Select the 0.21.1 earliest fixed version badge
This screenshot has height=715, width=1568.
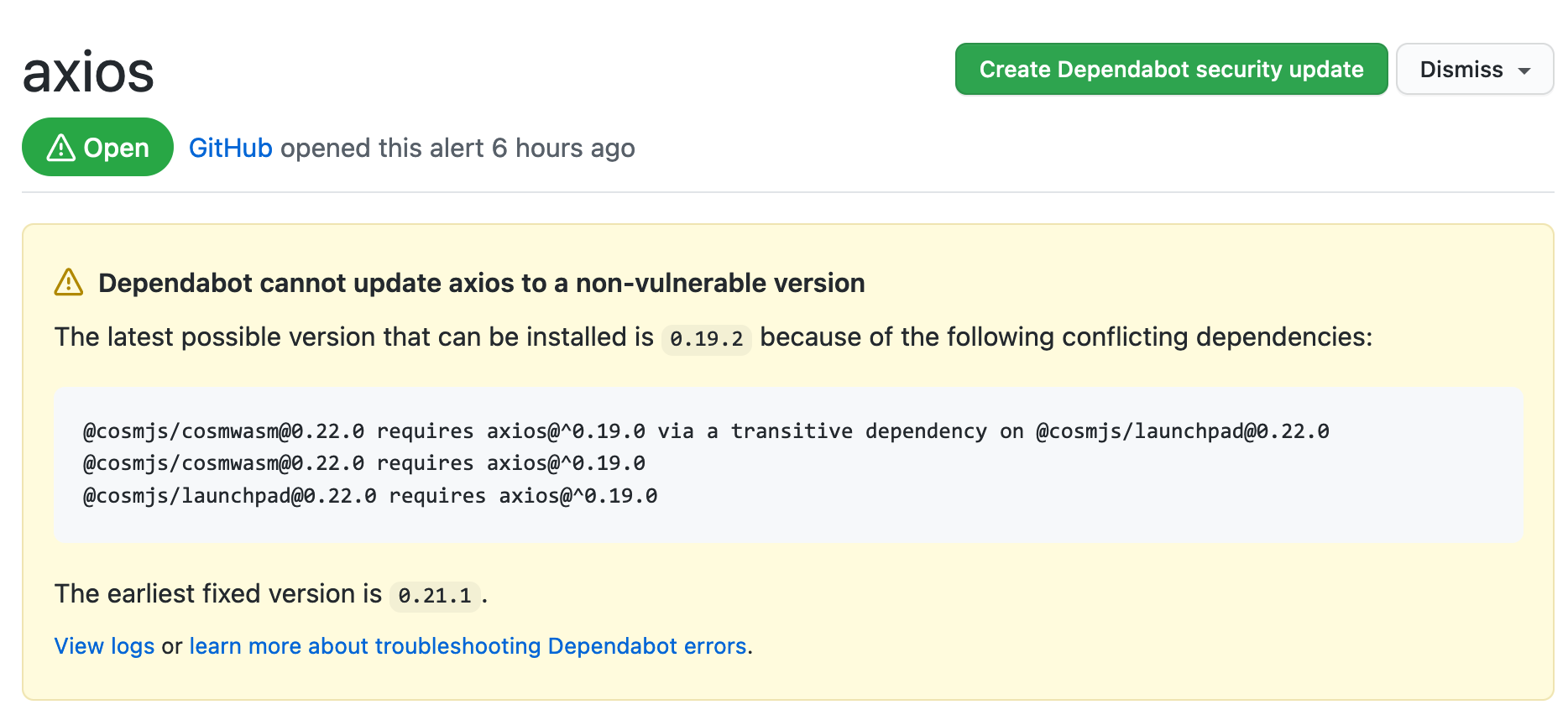pos(435,596)
